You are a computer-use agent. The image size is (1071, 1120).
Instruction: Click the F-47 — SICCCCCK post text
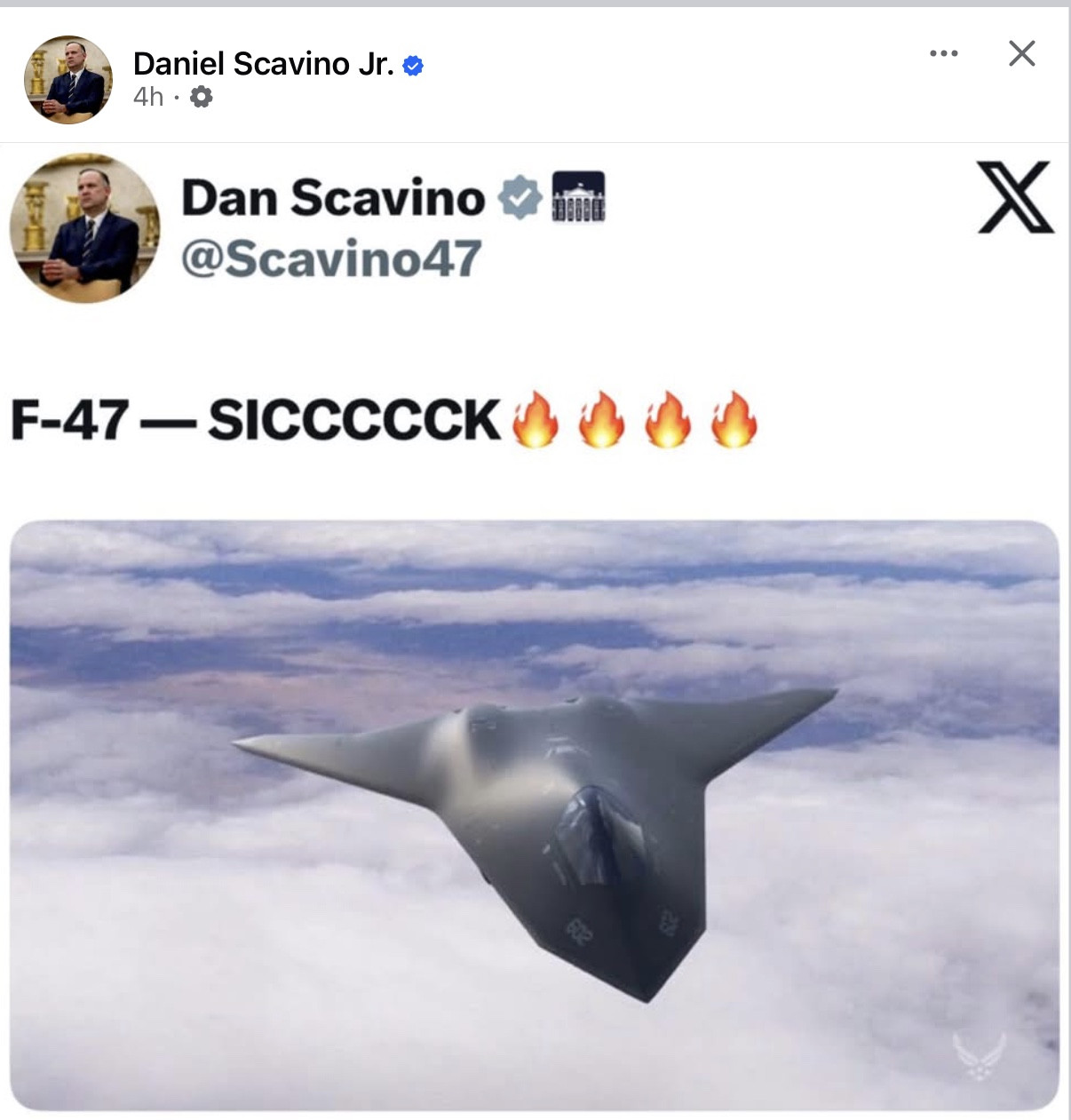click(256, 420)
